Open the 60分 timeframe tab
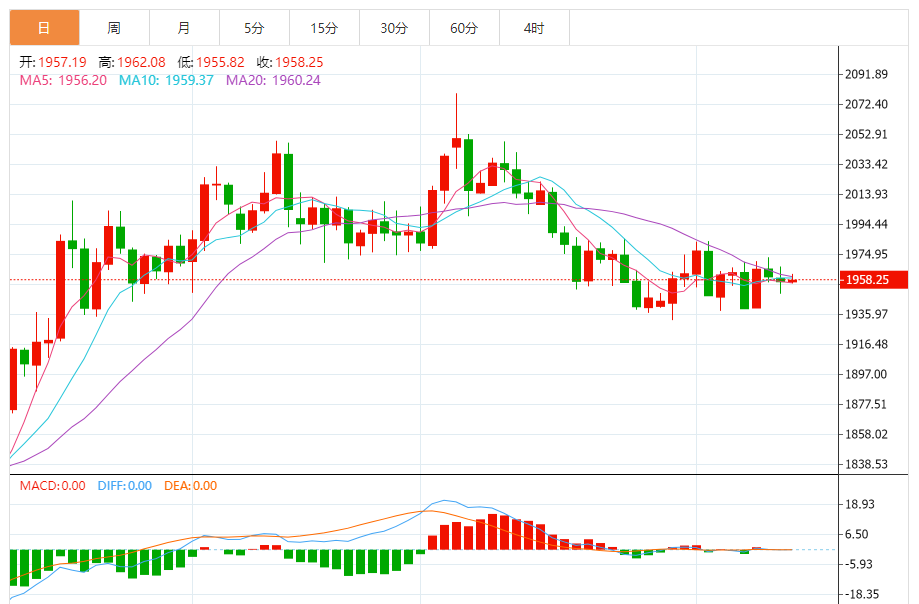919x604 pixels. pyautogui.click(x=464, y=28)
